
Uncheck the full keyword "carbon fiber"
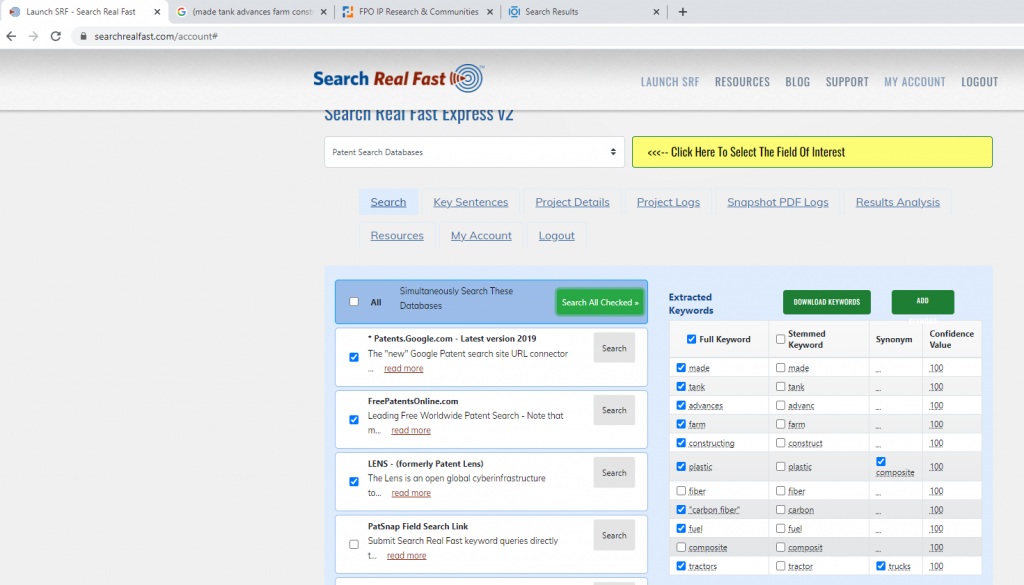(x=681, y=510)
